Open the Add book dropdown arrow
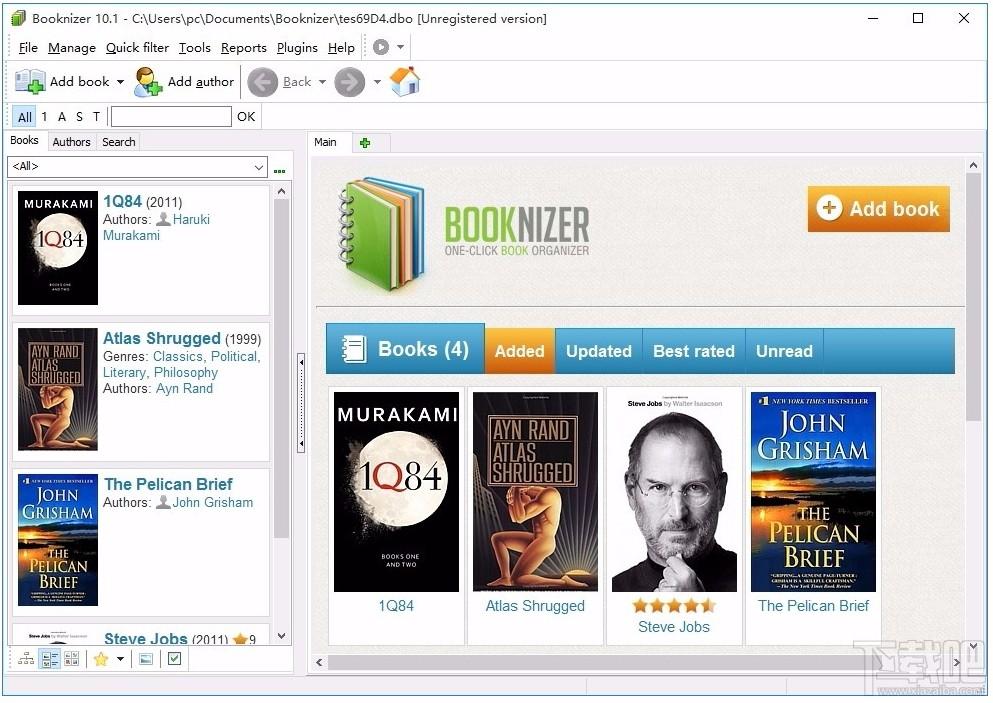 (120, 82)
